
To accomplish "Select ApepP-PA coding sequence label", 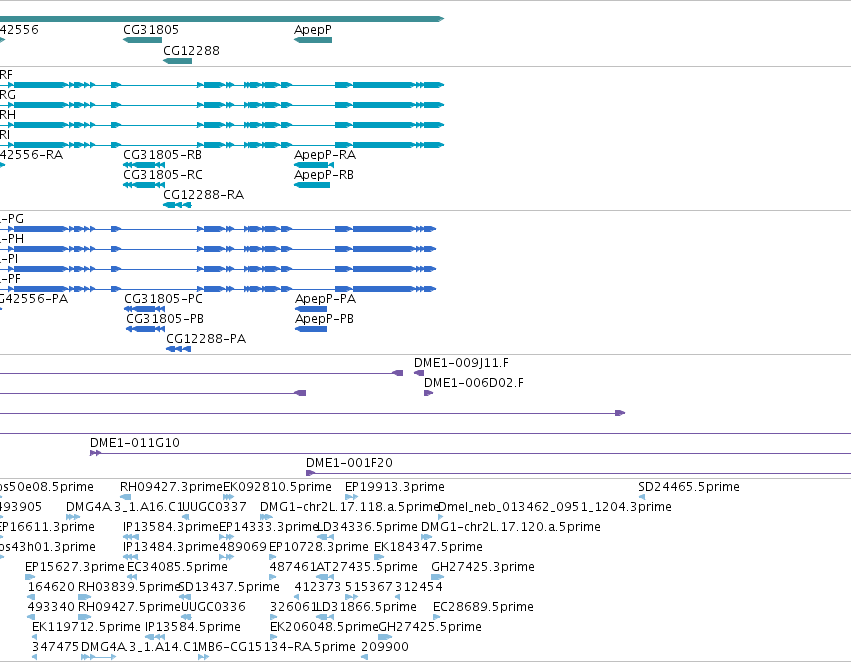I will (x=326, y=299).
